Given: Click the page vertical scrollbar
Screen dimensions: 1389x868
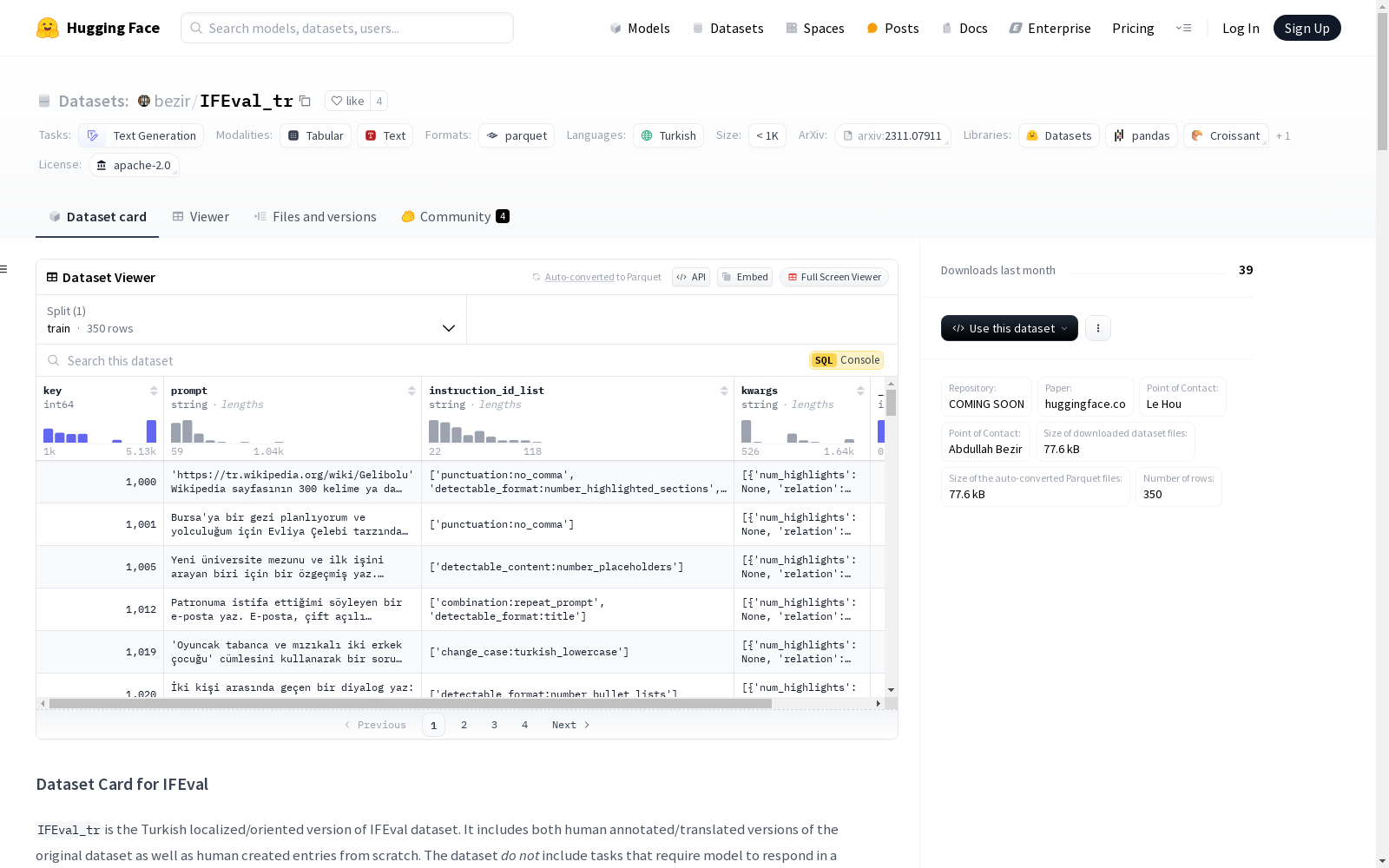Looking at the screenshot, I should point(1382,80).
